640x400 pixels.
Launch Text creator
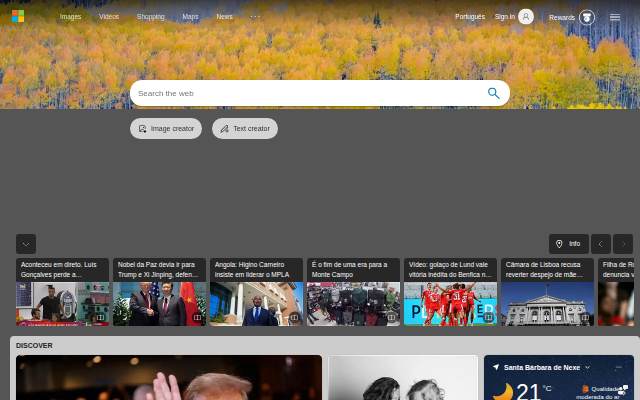[245, 129]
